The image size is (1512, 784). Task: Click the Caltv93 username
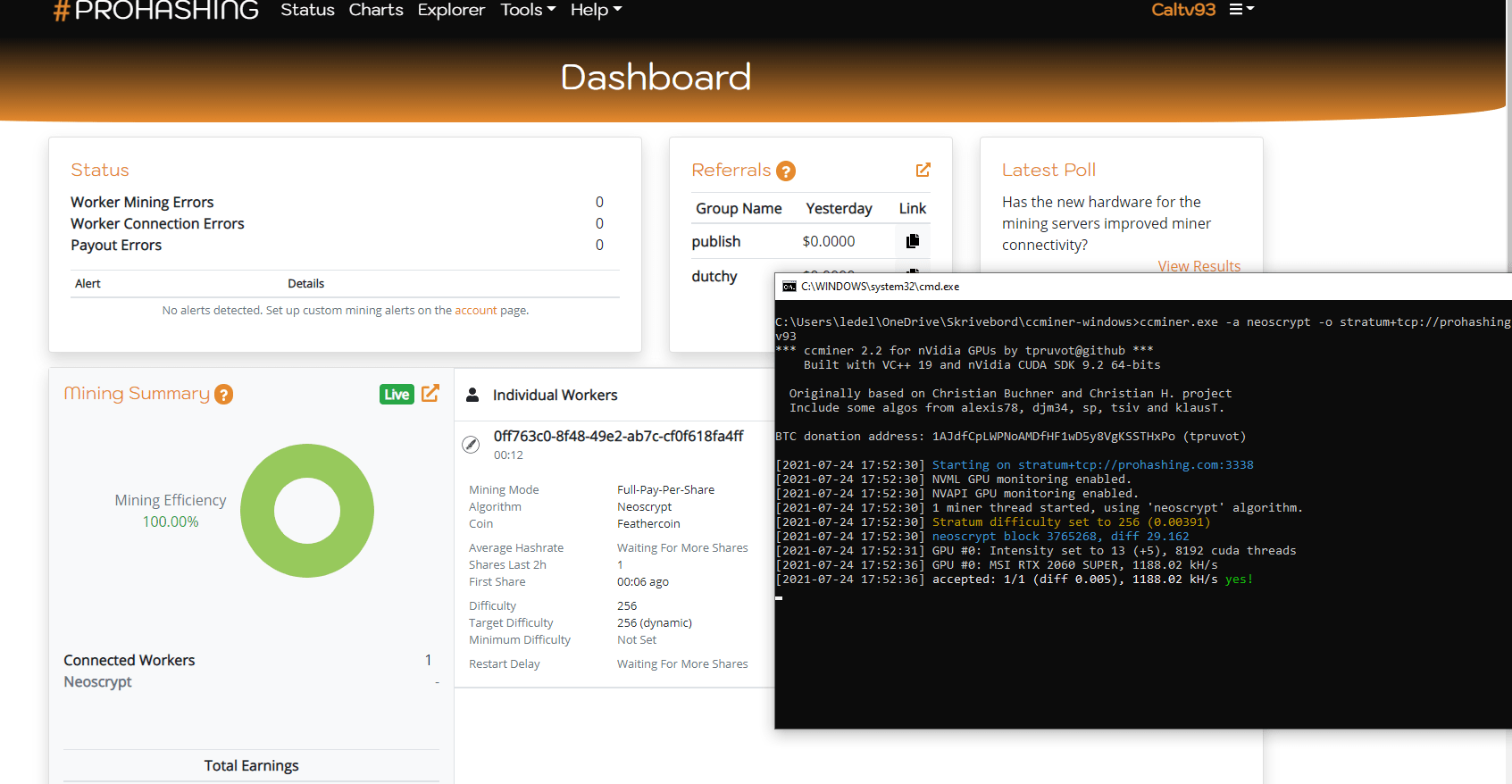(x=1183, y=10)
